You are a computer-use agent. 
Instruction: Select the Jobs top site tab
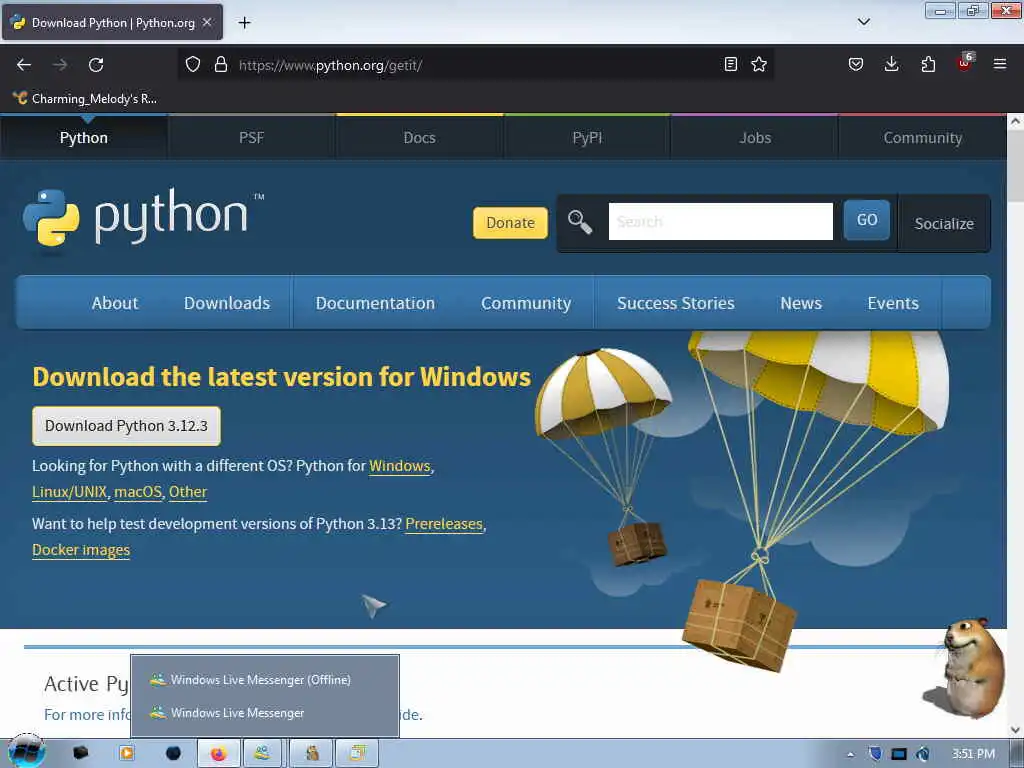[755, 137]
